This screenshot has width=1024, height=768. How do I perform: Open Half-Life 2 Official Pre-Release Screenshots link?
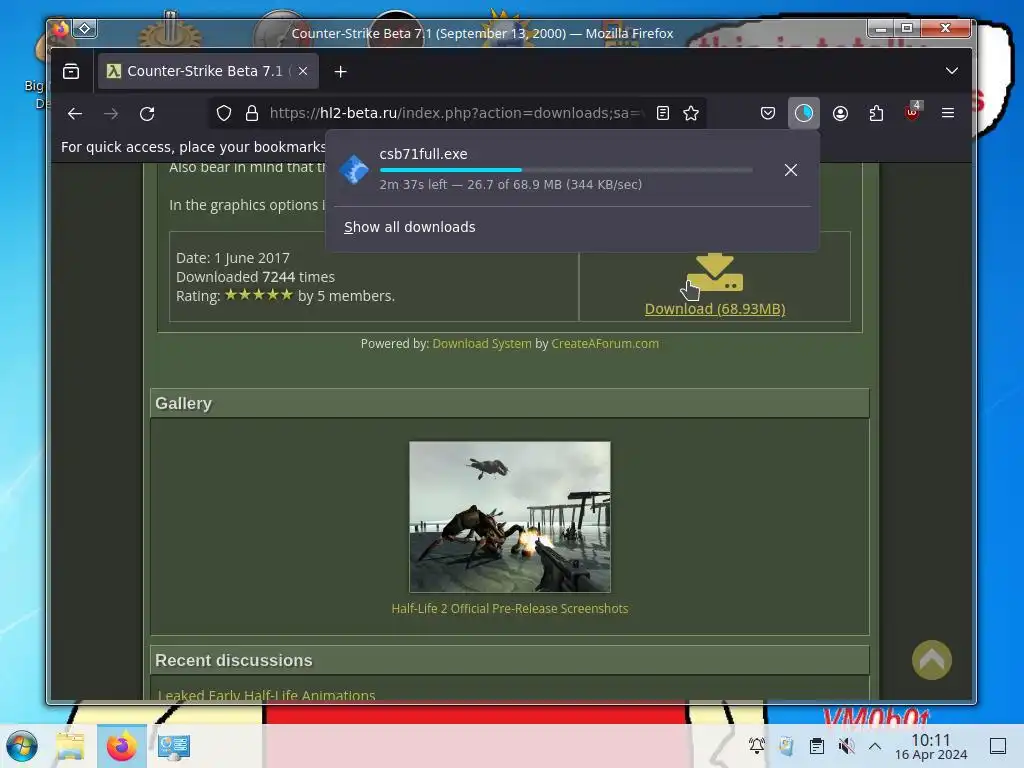(510, 609)
